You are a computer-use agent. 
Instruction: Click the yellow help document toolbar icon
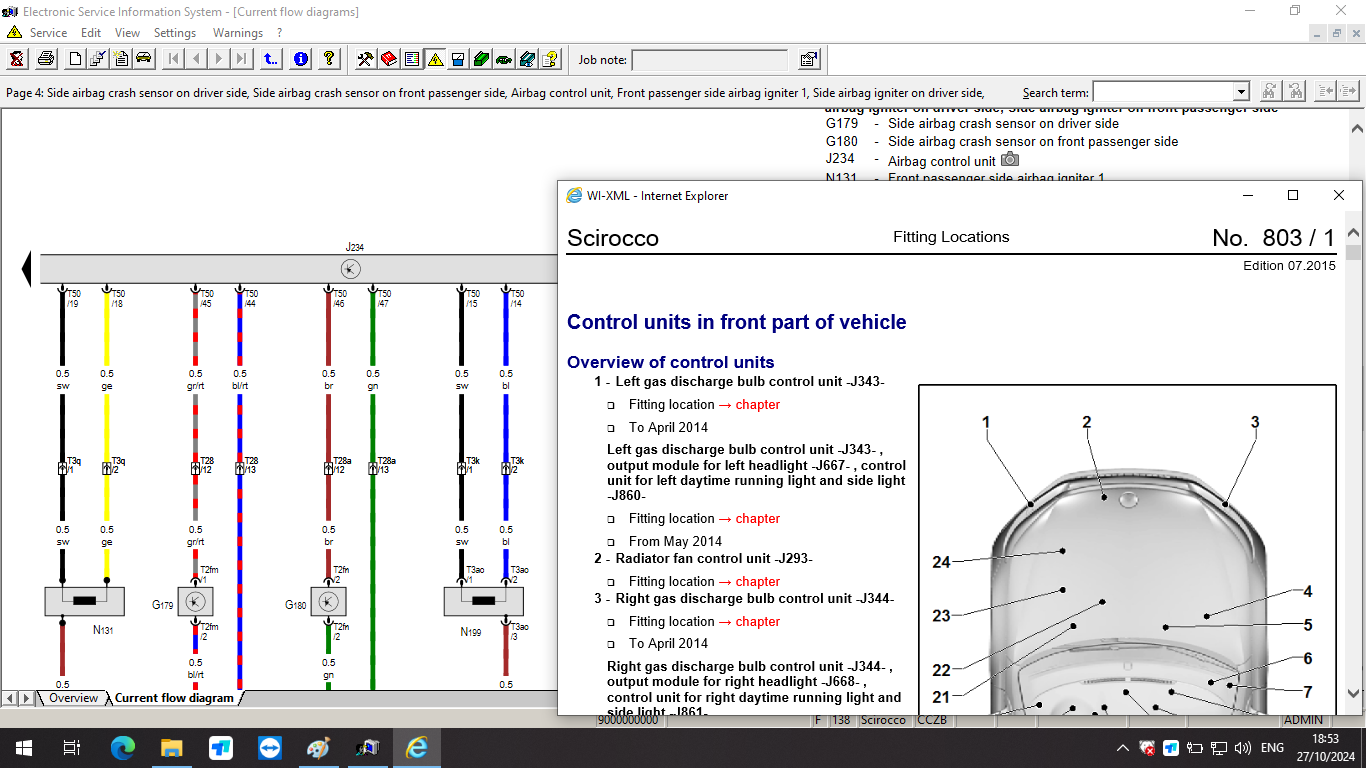550,59
